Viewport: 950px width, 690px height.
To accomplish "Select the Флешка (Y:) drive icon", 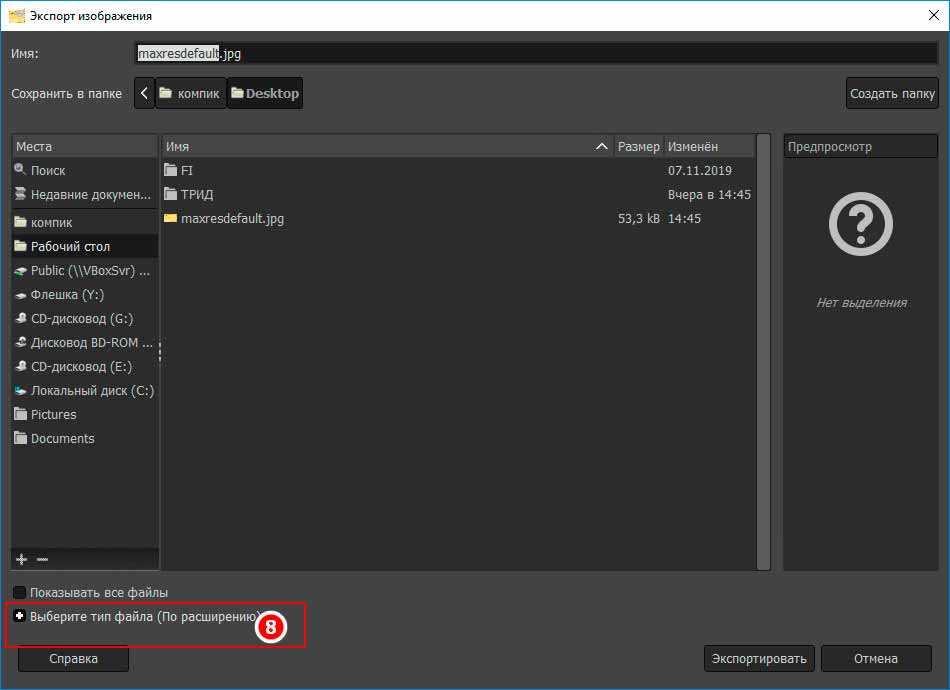I will click(21, 295).
